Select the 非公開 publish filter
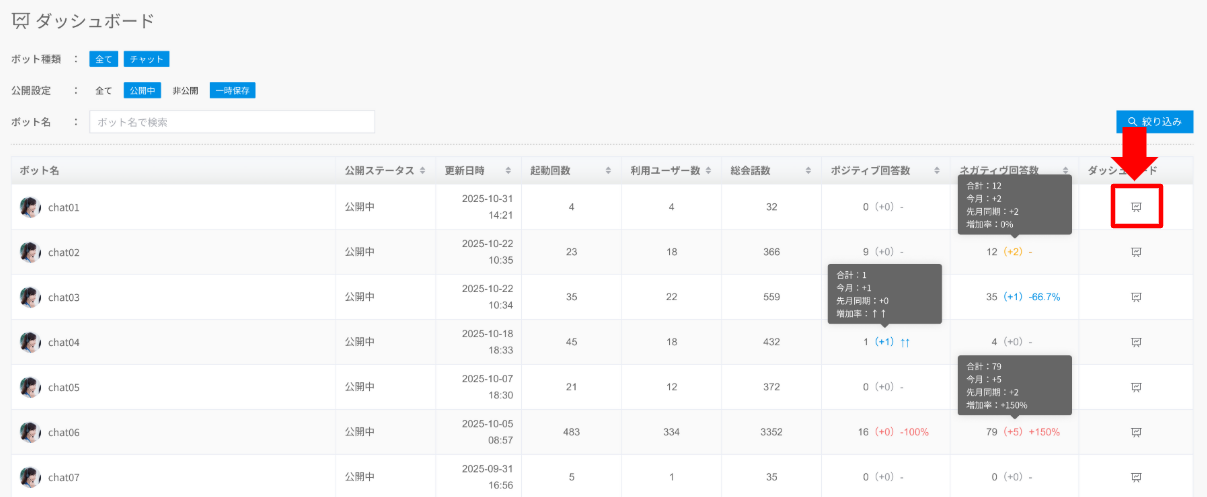 [x=185, y=90]
